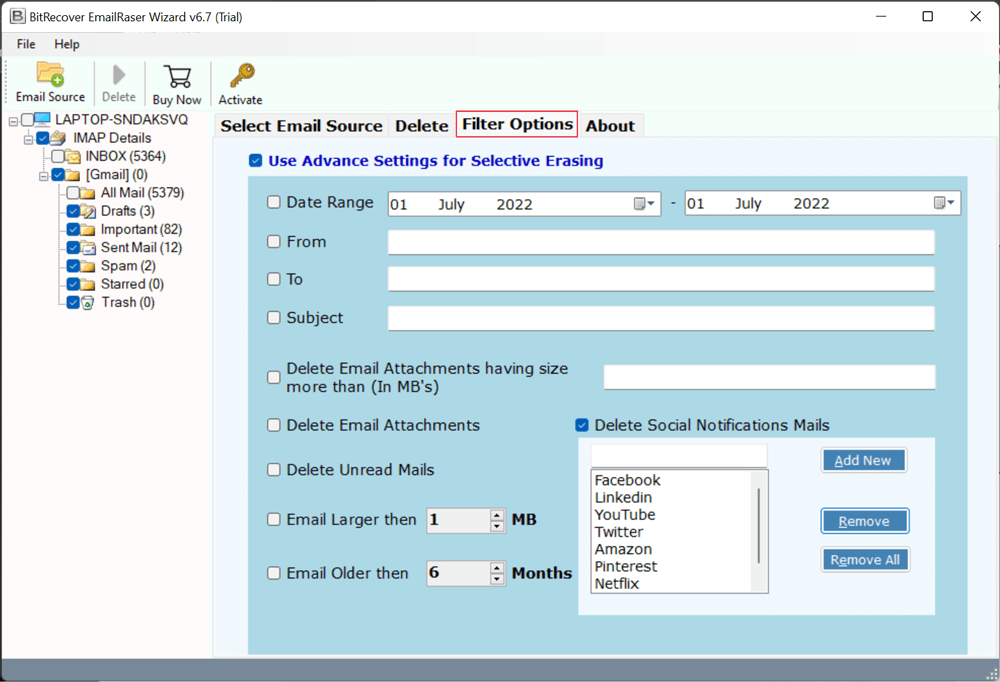The height and width of the screenshot is (682, 1000).
Task: Open the File menu
Action: [x=26, y=44]
